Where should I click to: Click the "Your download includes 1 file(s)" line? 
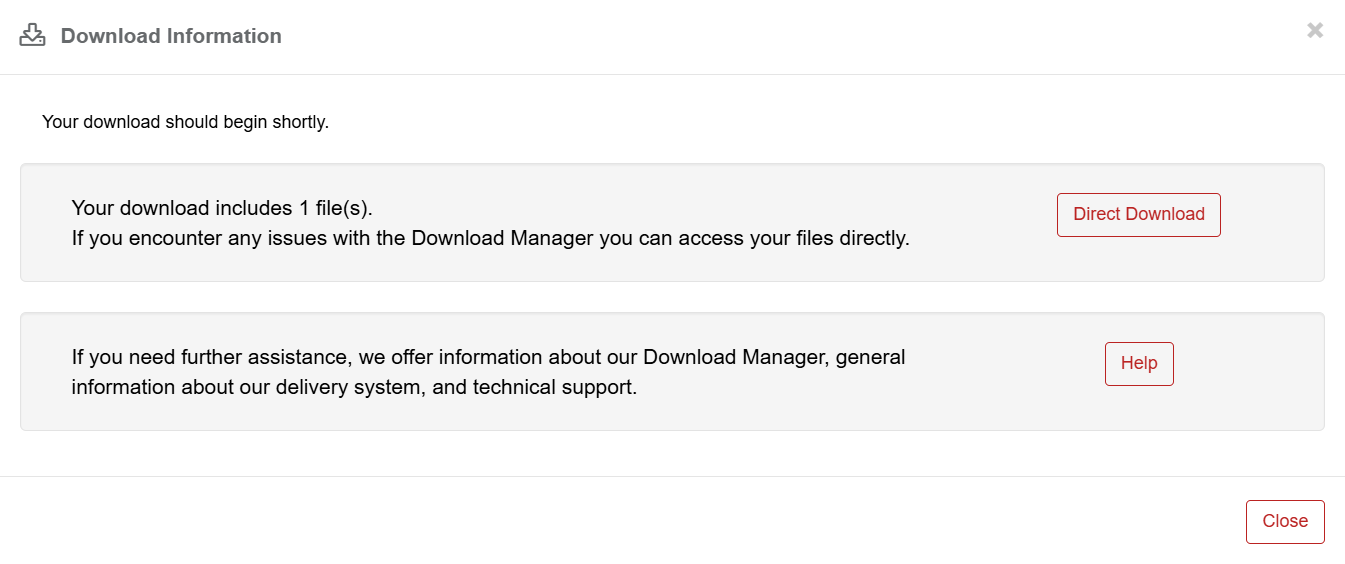click(222, 209)
